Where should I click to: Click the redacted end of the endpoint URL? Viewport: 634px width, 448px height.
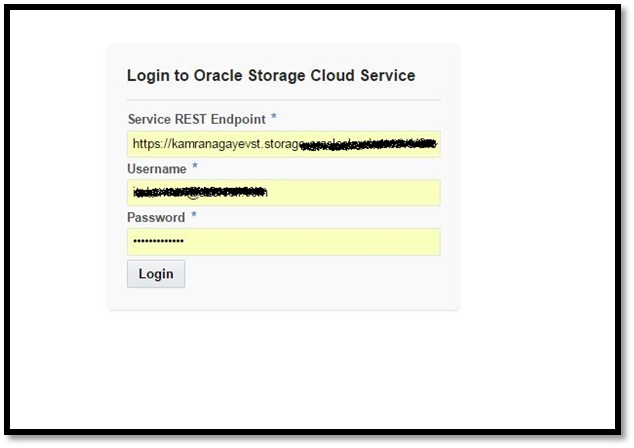point(380,144)
